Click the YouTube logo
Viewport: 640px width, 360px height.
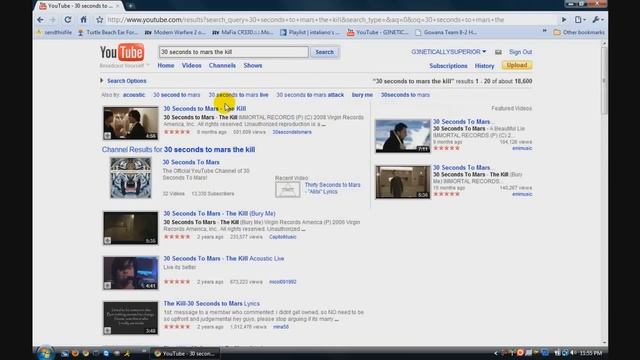tap(122, 53)
